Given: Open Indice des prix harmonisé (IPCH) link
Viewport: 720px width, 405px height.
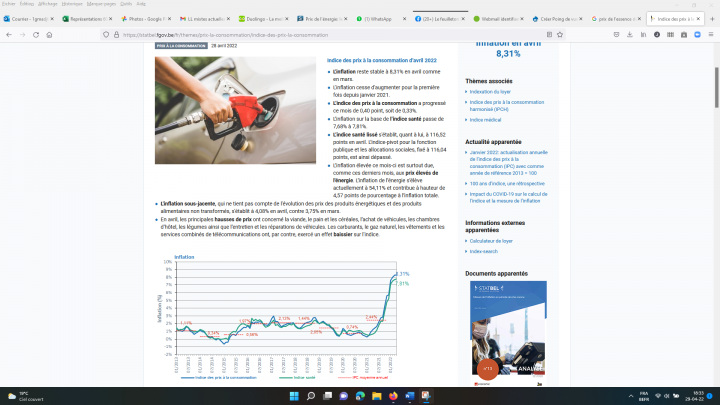Looking at the screenshot, I should click(x=506, y=106).
